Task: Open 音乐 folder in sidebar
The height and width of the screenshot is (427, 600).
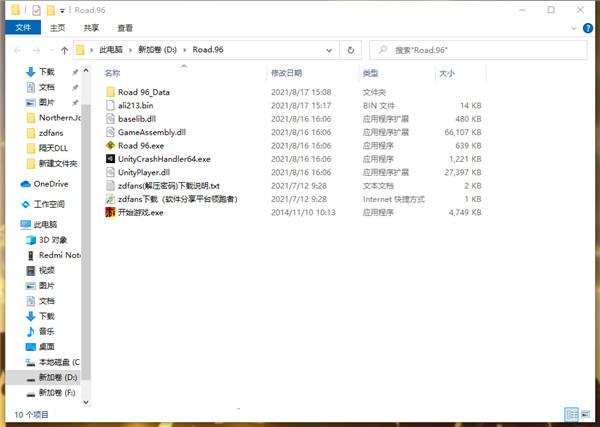Action: click(40, 331)
